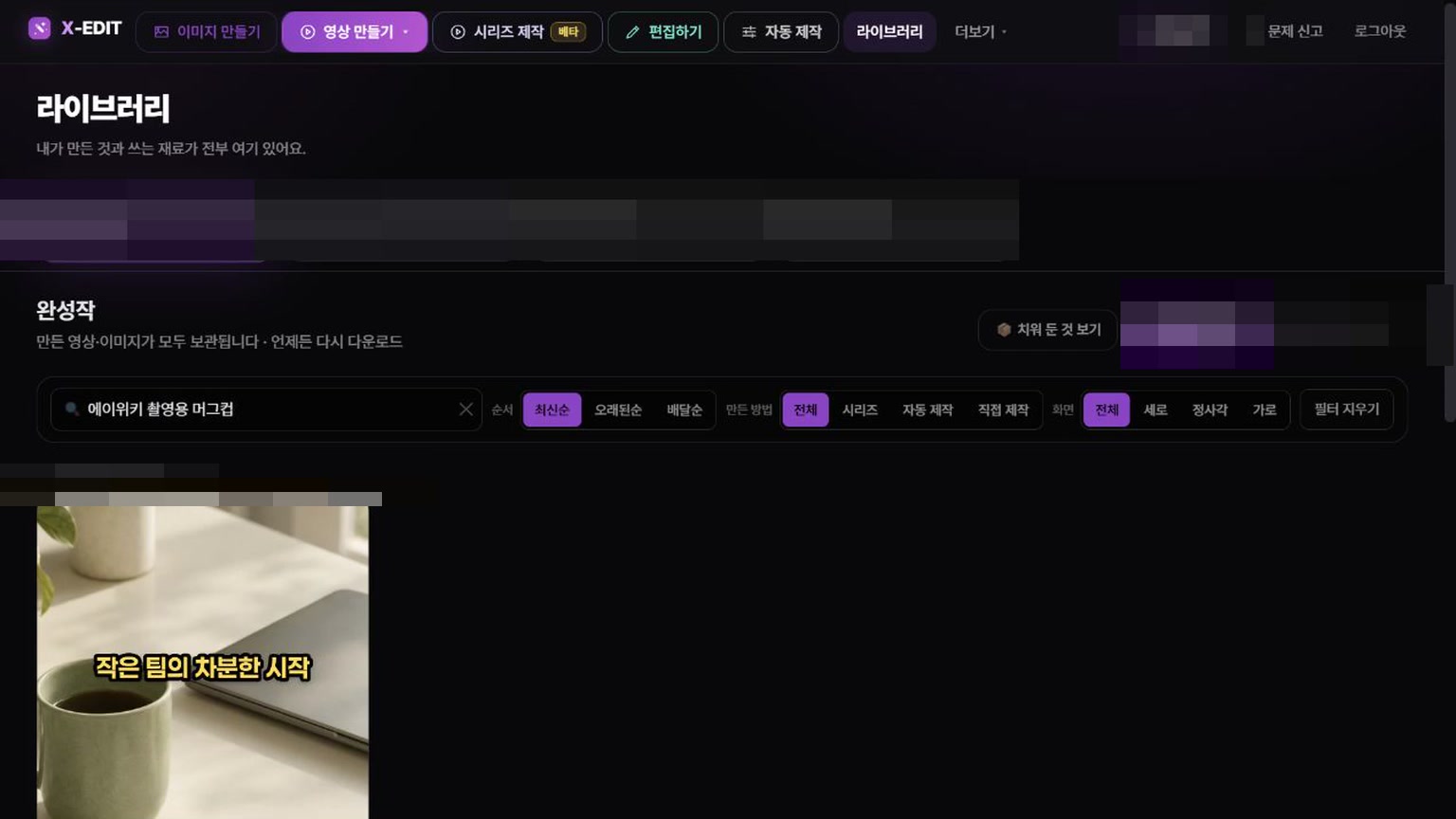Sort by 최신순
The image size is (1456, 819).
point(552,410)
